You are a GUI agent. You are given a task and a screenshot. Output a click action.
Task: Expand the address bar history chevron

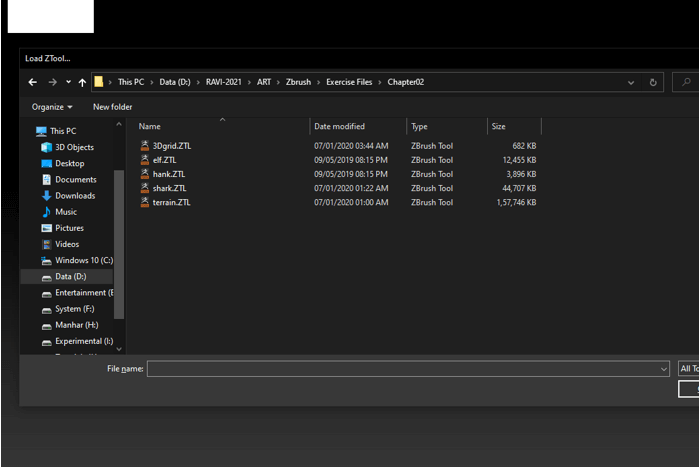631,82
